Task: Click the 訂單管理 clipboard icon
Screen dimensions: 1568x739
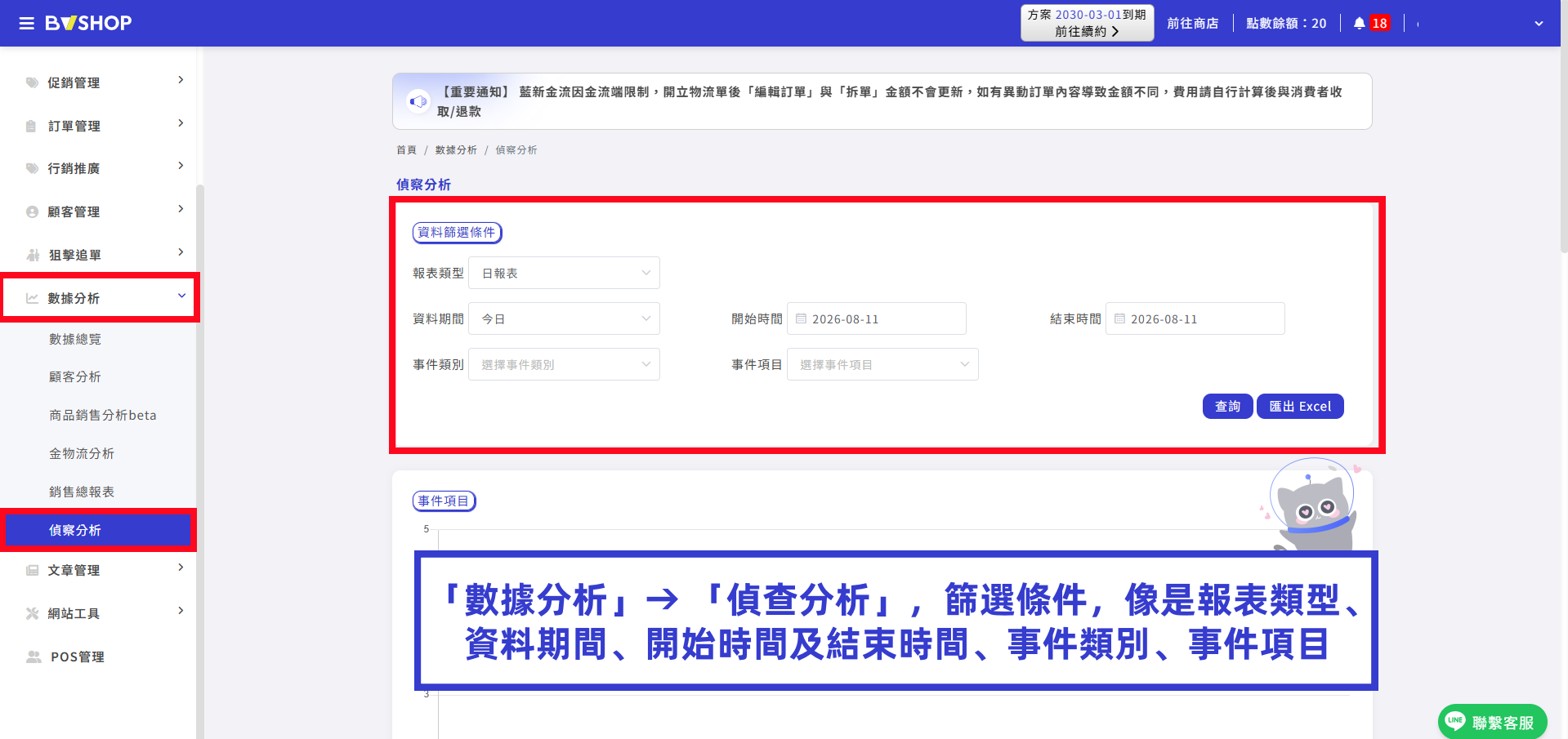Action: pyautogui.click(x=31, y=126)
